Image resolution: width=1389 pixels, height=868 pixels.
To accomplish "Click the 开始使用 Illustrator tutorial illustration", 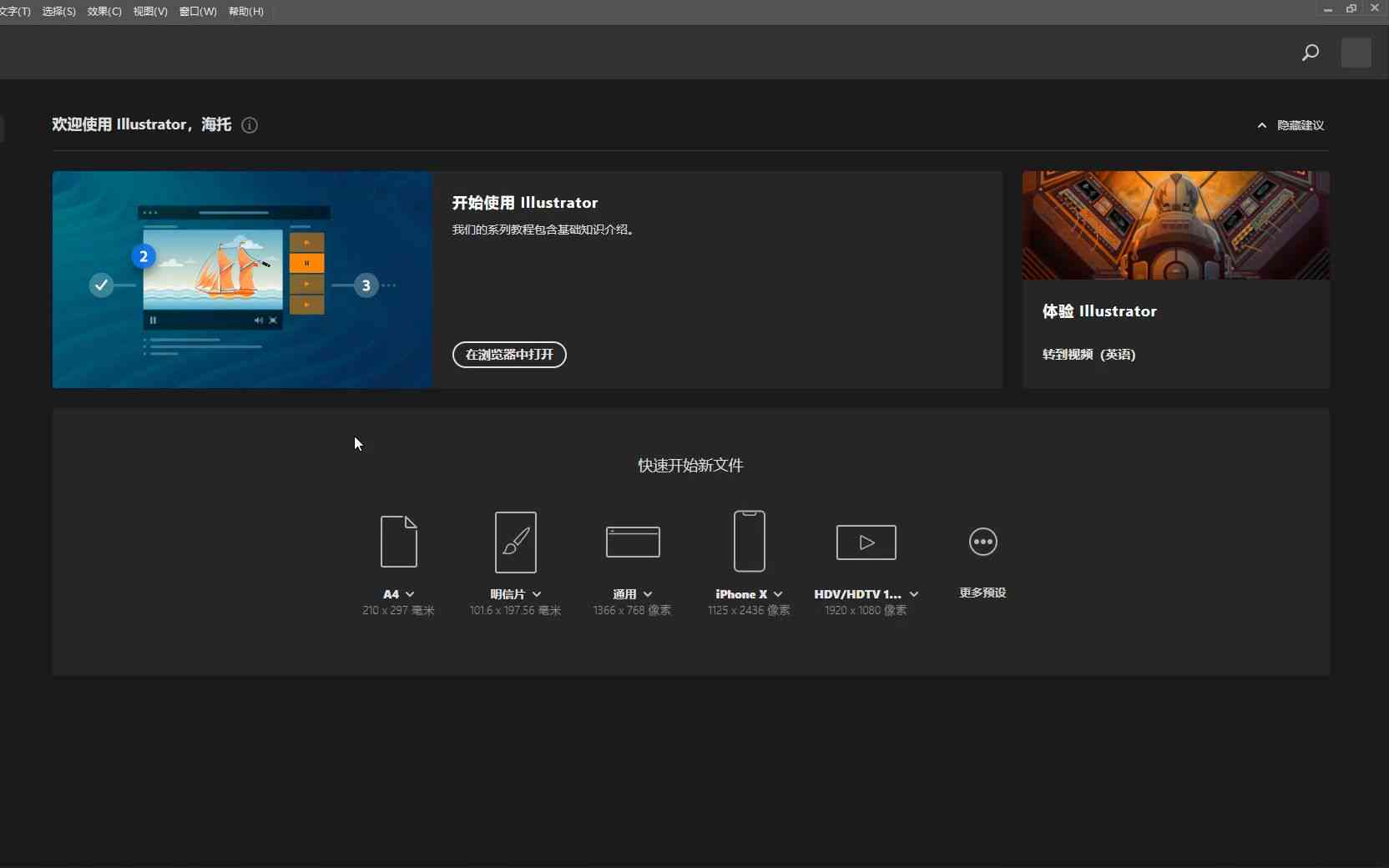I will click(242, 280).
